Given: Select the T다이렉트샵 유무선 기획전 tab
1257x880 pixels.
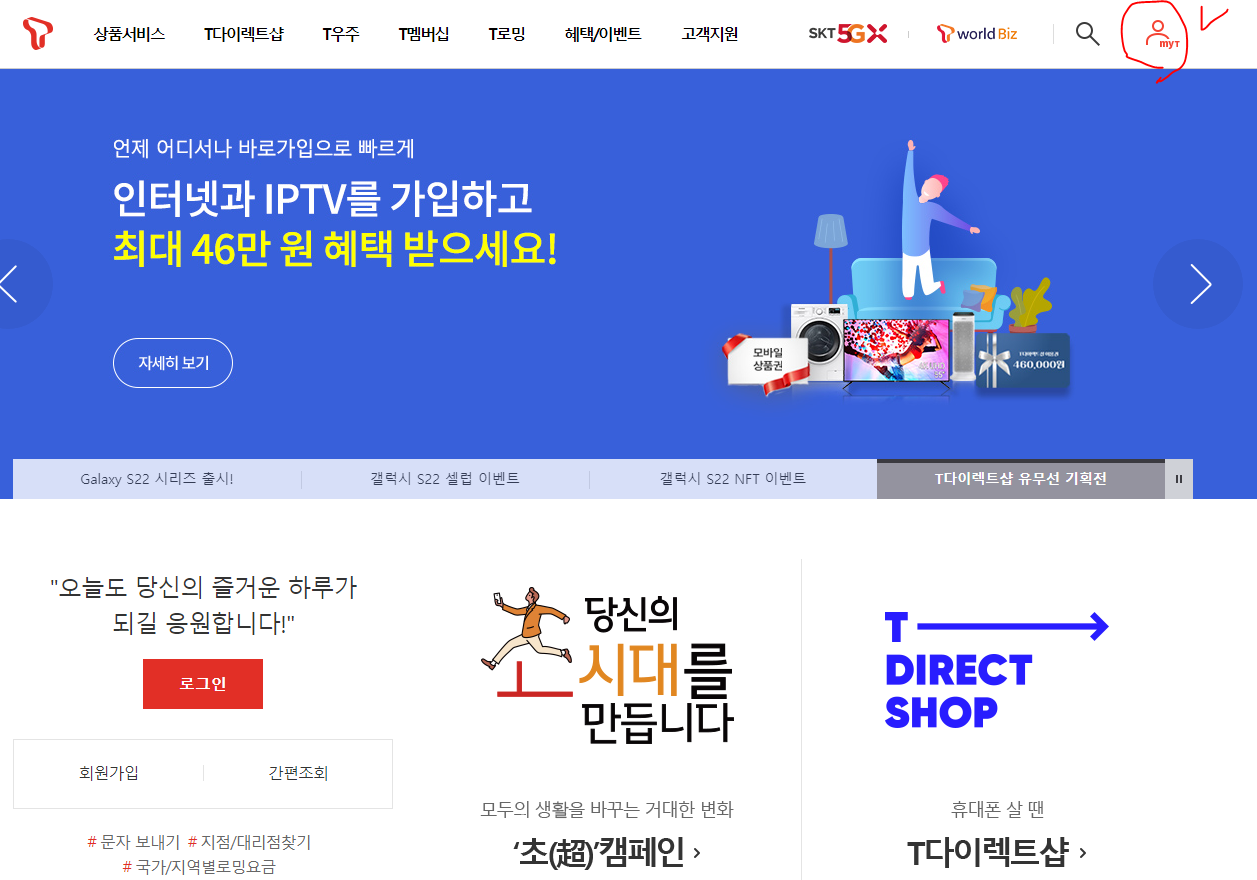Looking at the screenshot, I should (x=1021, y=479).
